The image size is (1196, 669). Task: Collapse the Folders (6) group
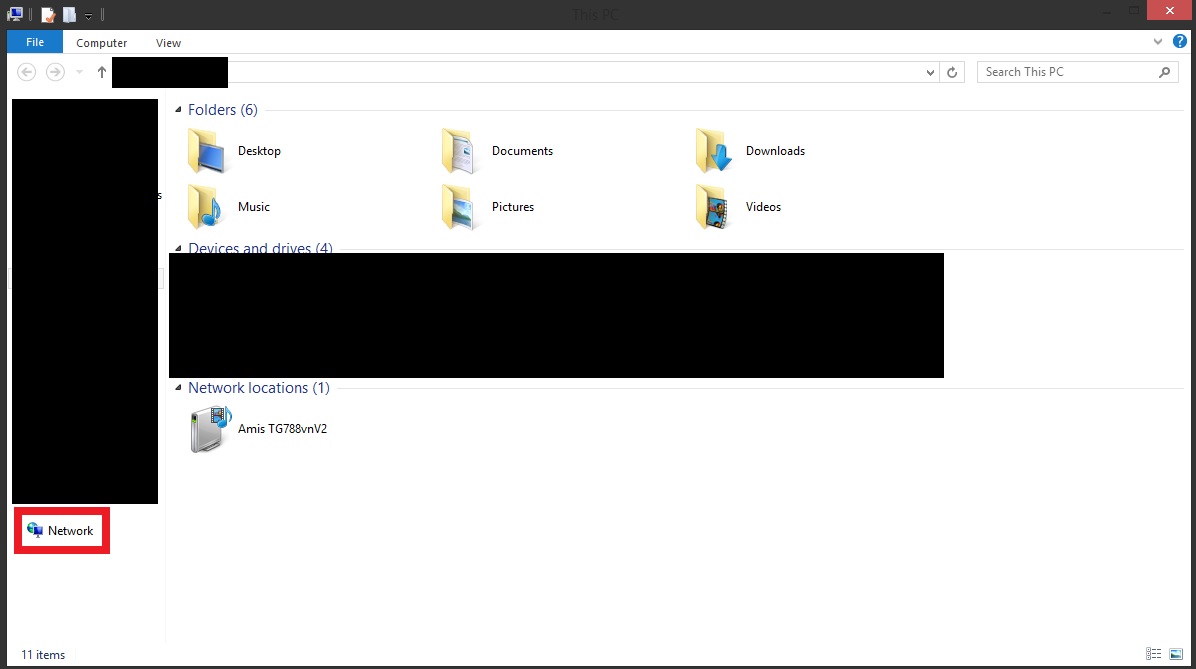tap(178, 110)
